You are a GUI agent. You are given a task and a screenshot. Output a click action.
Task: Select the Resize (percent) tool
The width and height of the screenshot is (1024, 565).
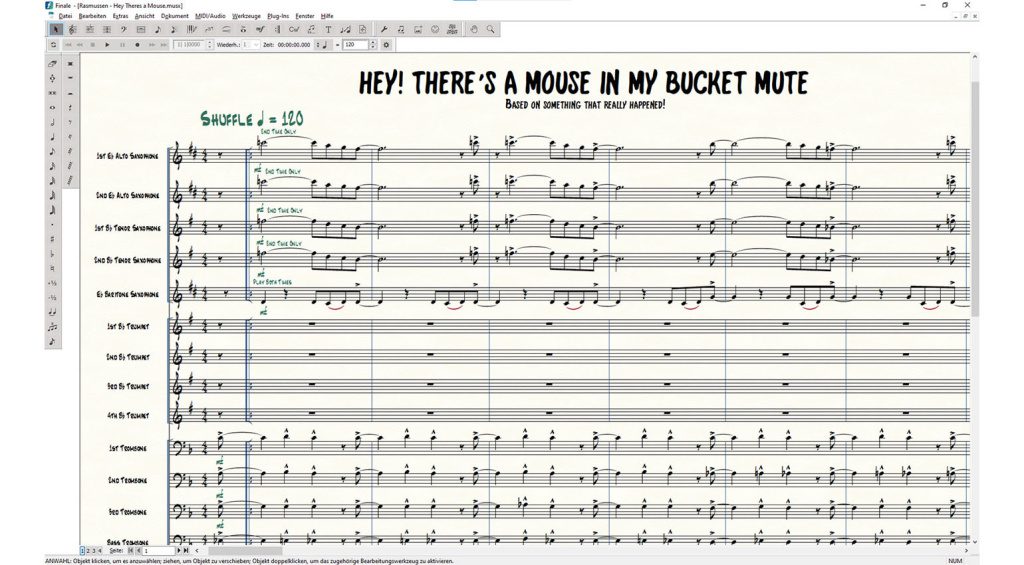pos(345,29)
